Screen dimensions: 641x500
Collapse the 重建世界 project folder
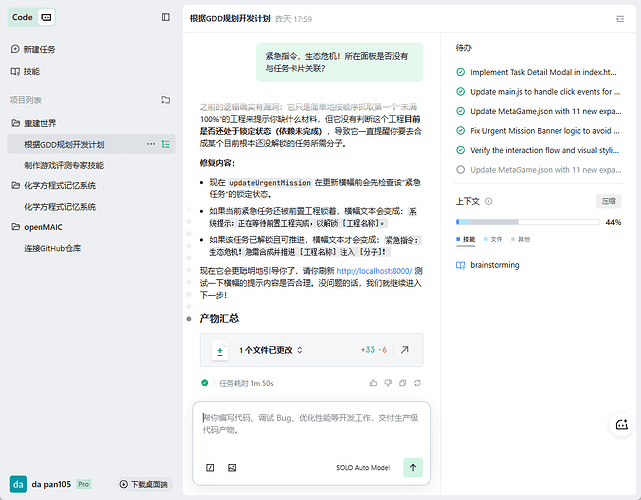click(x=16, y=123)
